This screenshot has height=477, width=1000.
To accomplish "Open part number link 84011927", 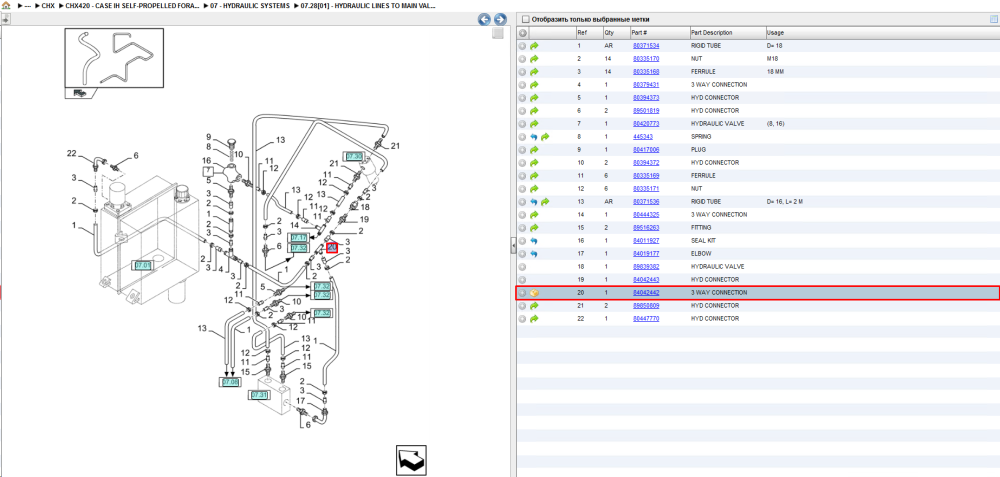I will (x=645, y=240).
